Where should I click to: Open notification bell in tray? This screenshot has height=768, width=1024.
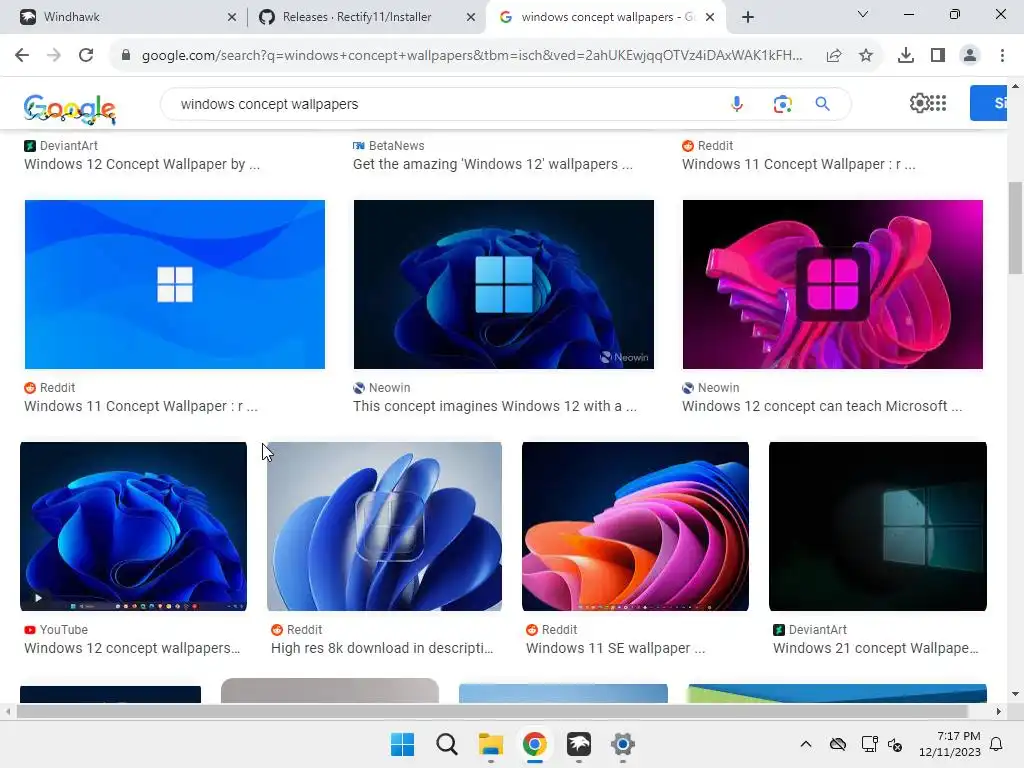coord(997,744)
